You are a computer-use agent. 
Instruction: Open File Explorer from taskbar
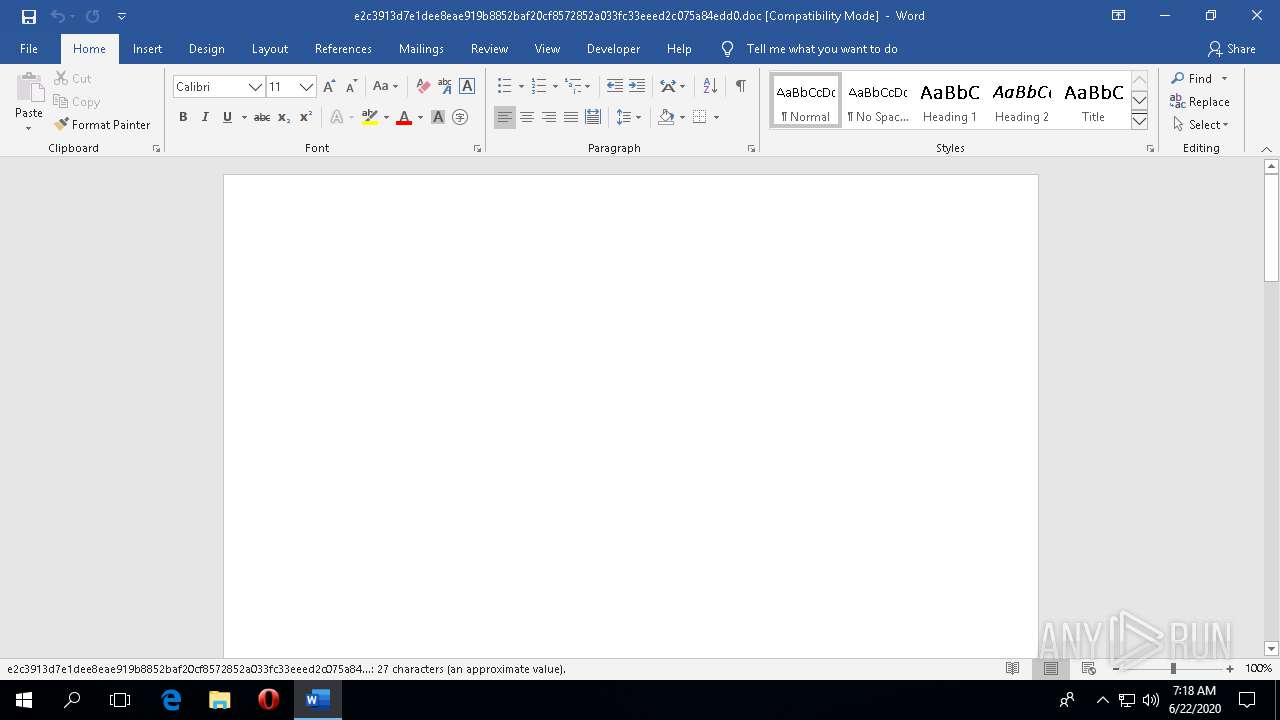219,700
